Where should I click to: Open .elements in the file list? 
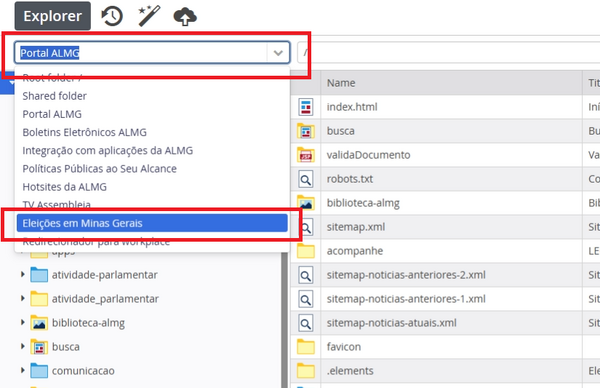pos(350,371)
